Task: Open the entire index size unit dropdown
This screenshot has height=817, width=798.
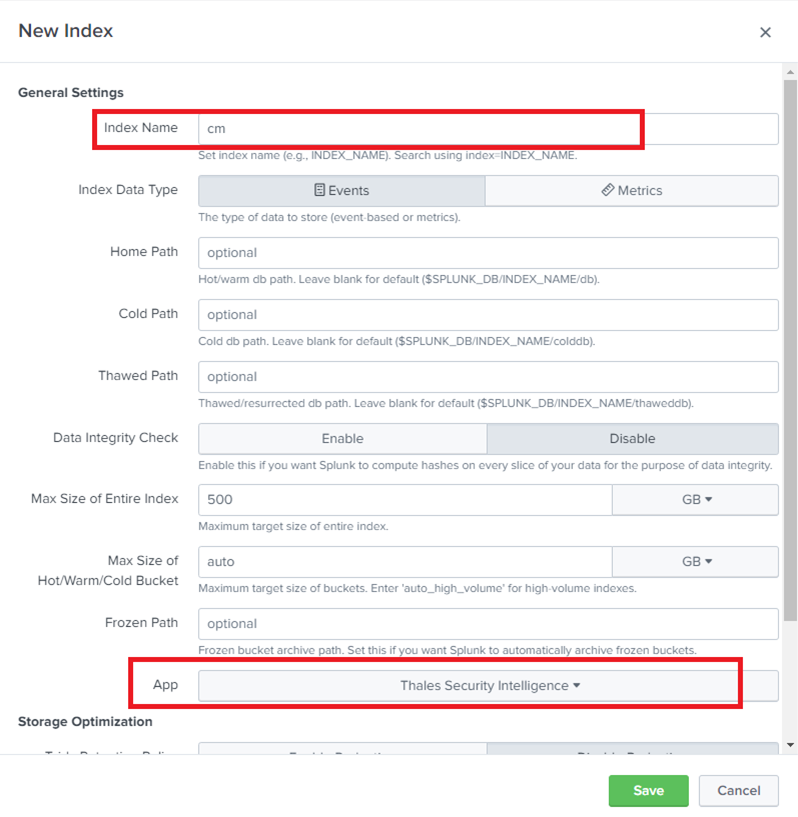Action: click(695, 499)
